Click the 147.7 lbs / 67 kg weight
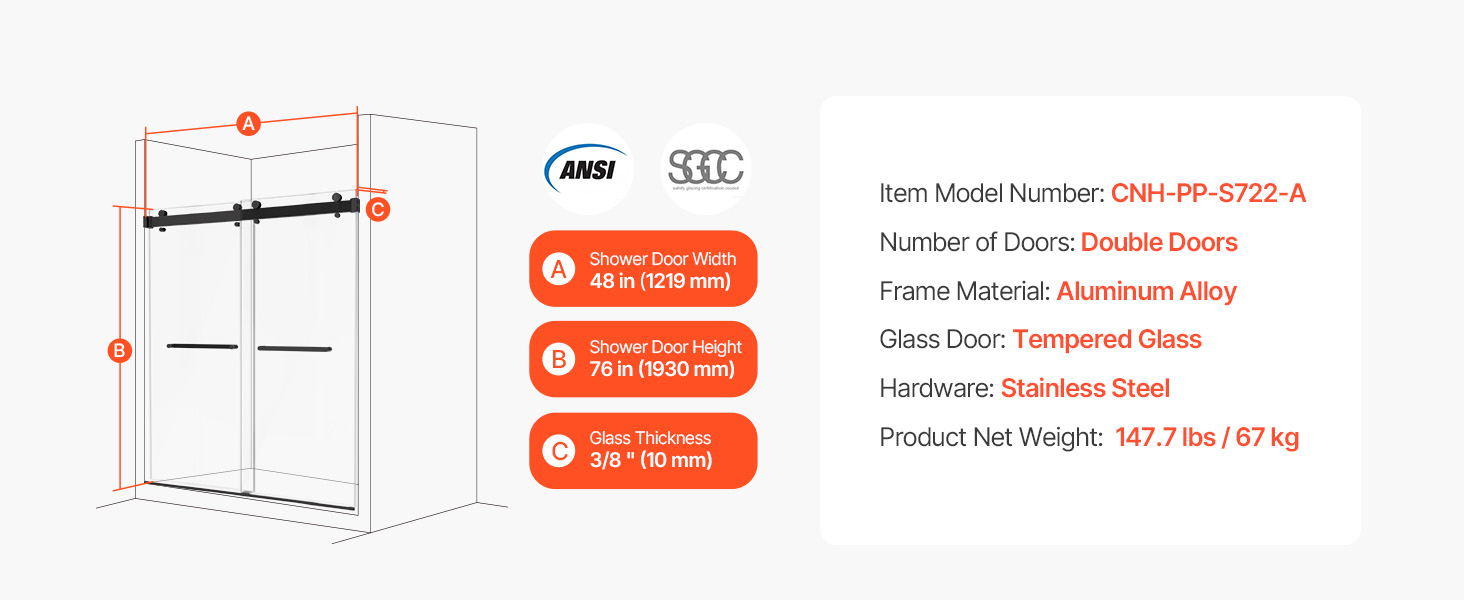The width and height of the screenshot is (1464, 600). 1207,437
